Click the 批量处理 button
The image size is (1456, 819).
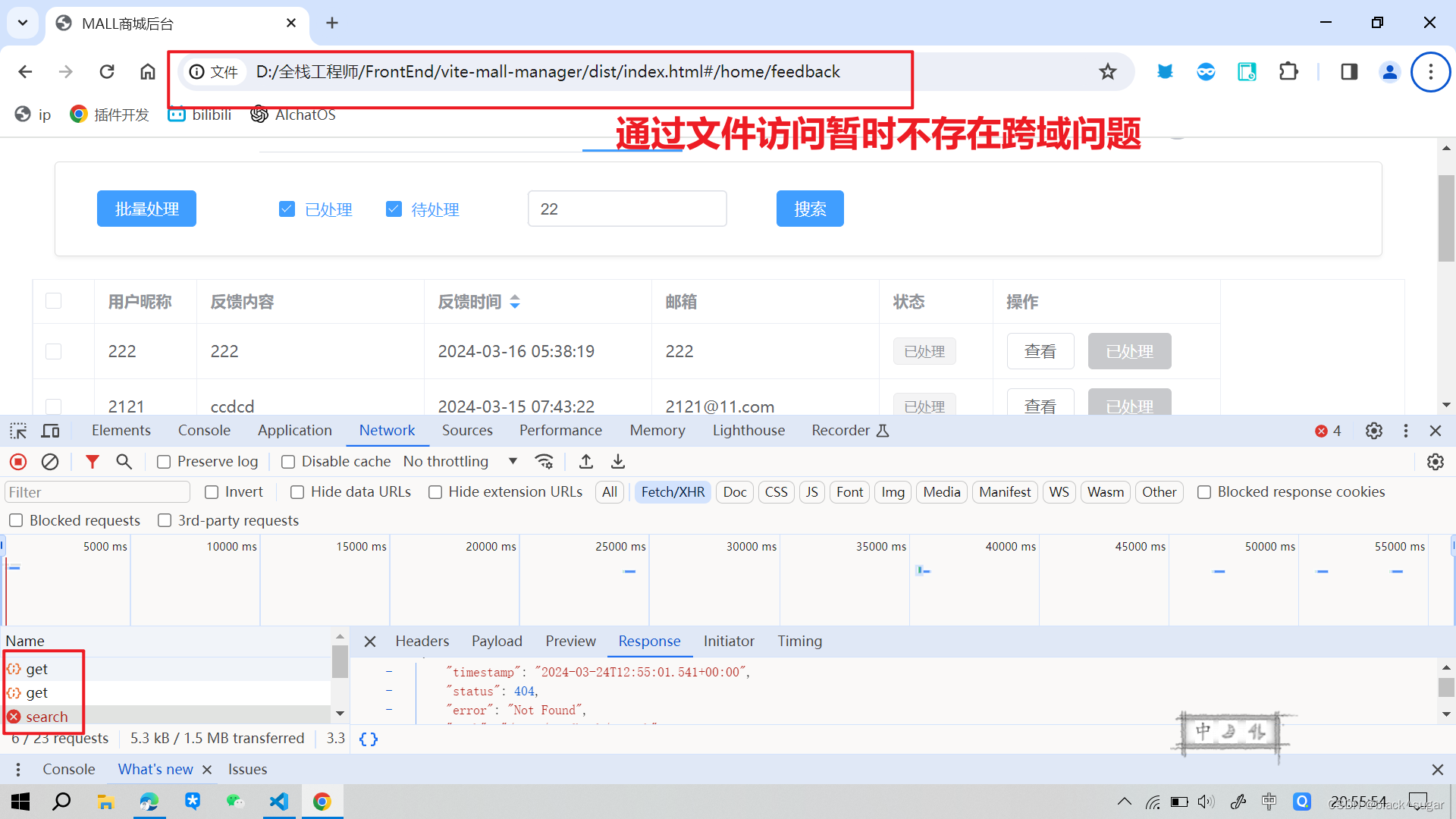pyautogui.click(x=146, y=209)
